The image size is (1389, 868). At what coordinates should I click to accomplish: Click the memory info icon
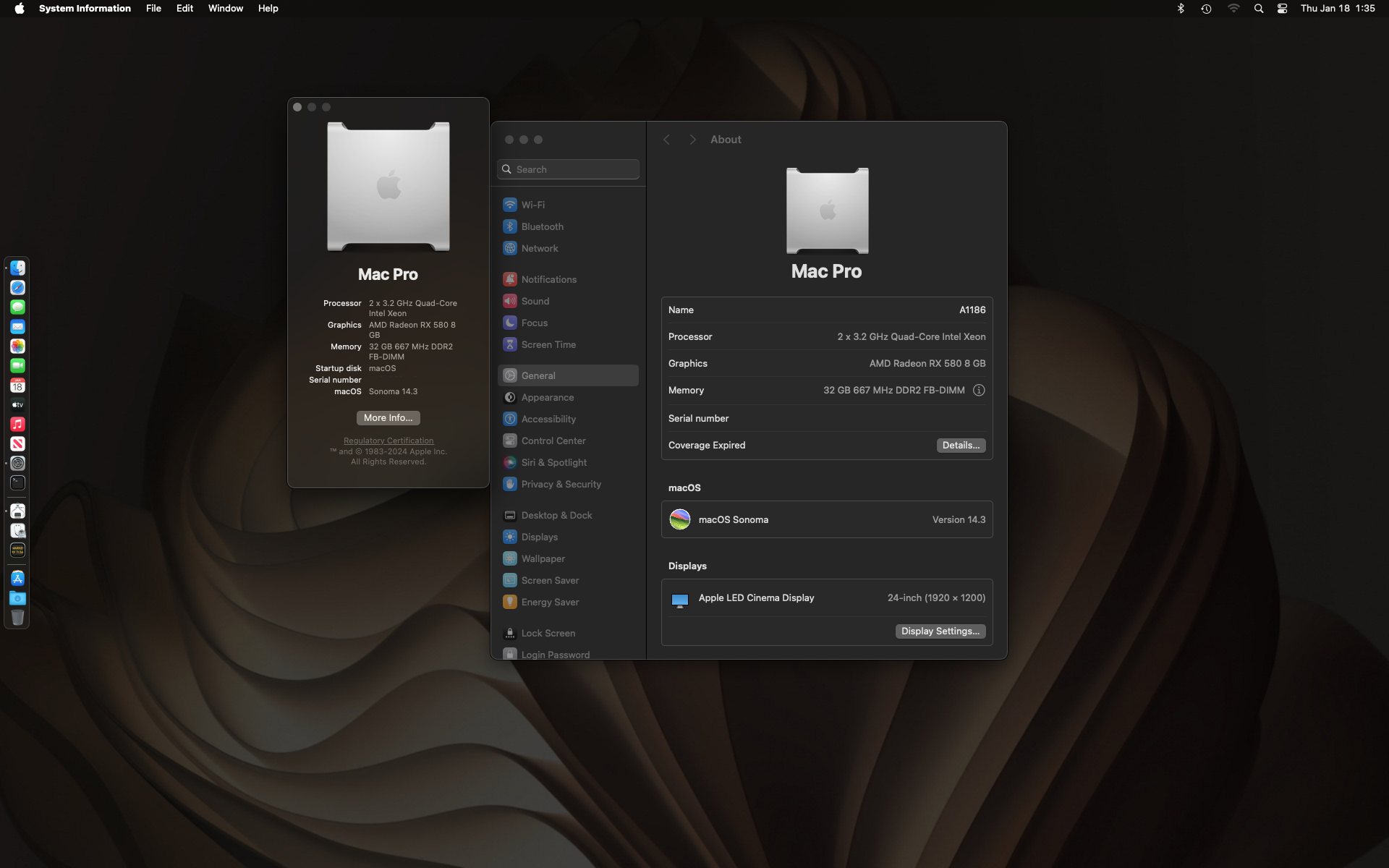point(979,390)
